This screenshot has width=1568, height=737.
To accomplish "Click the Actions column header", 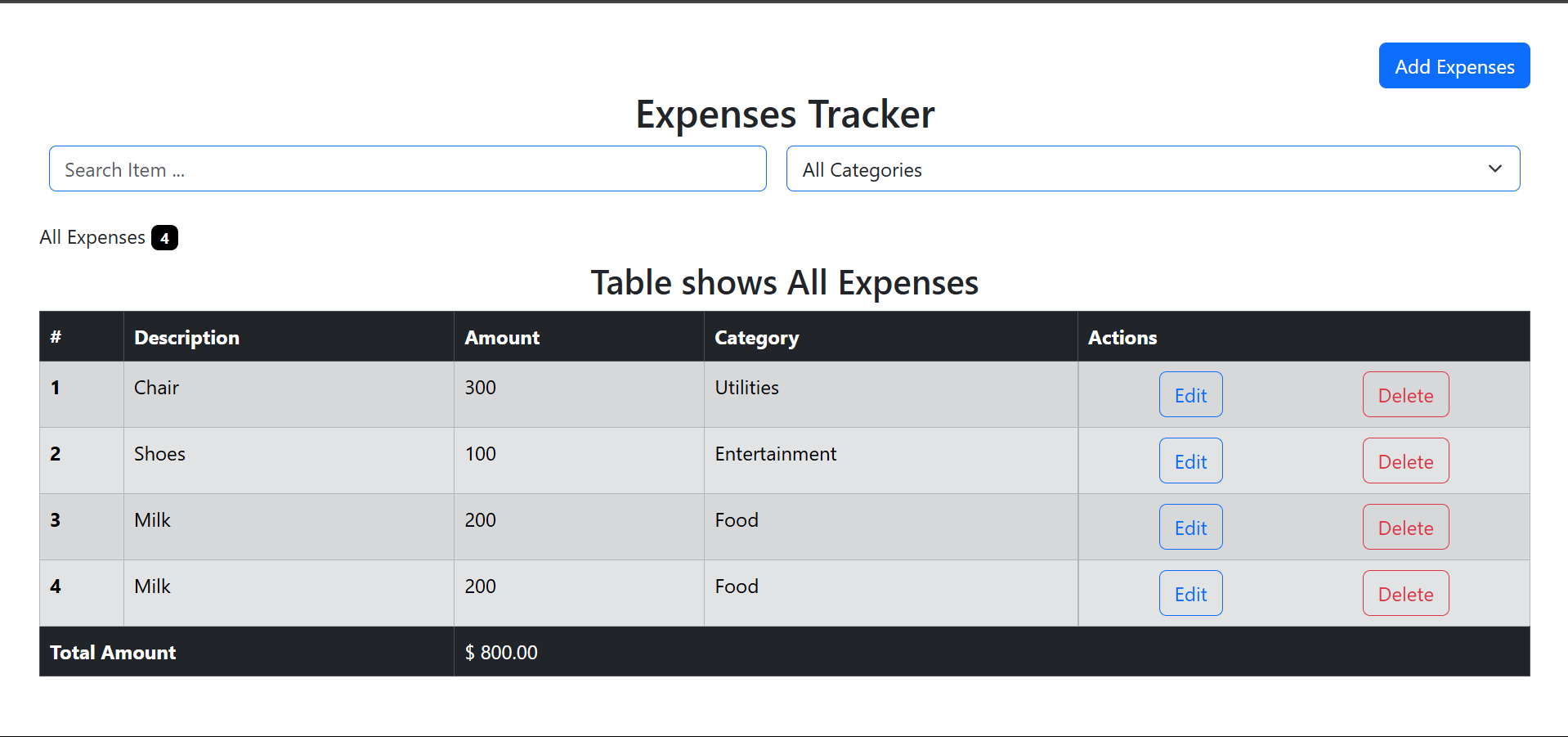I will click(x=1122, y=338).
